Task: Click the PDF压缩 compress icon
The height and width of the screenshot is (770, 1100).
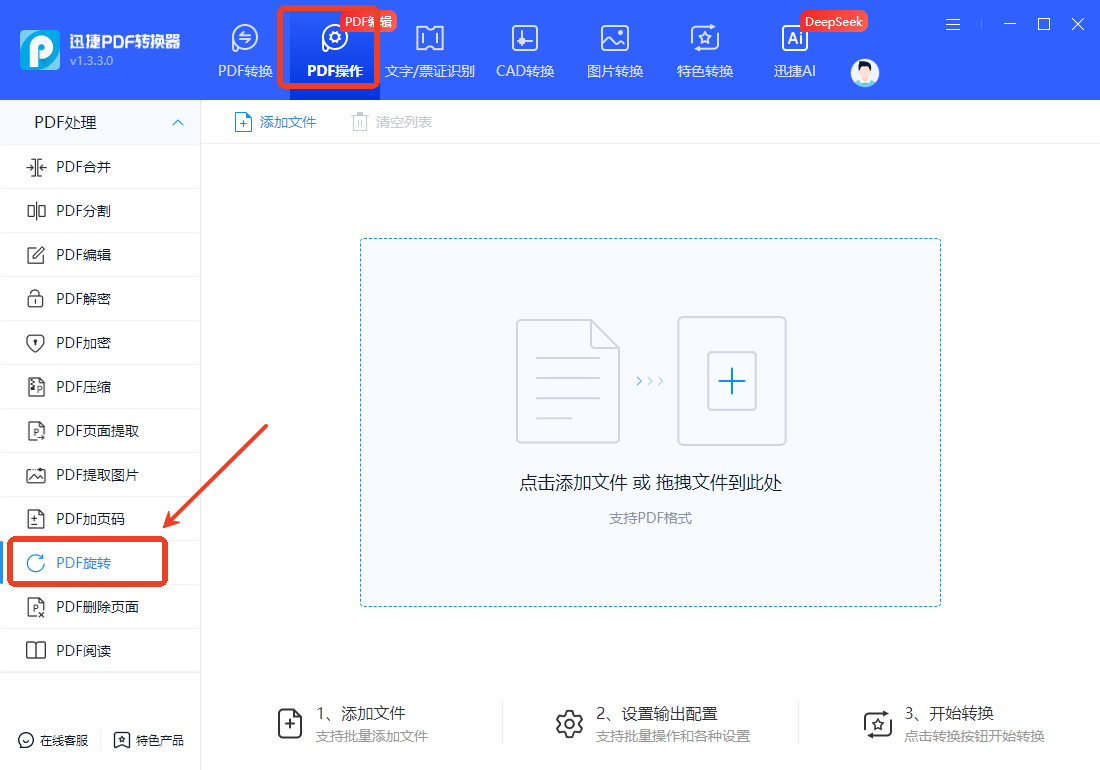Action: 36,387
